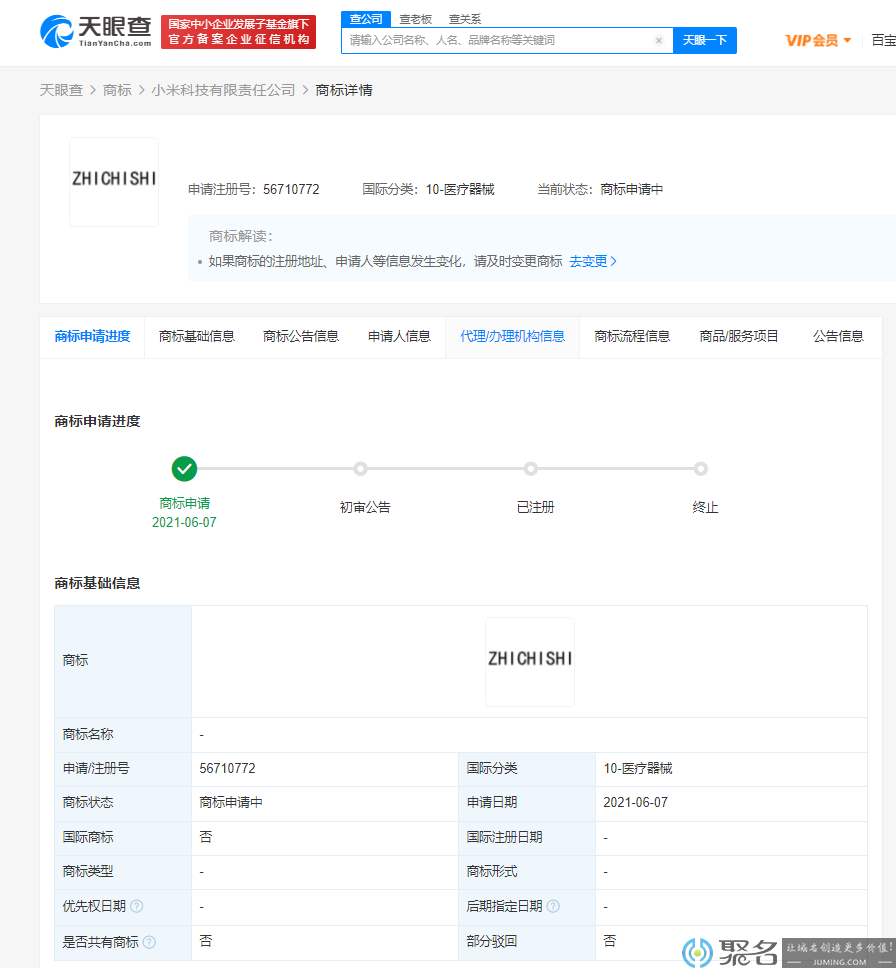
Task: Click the 天眼一下 search button
Action: pyautogui.click(x=704, y=40)
